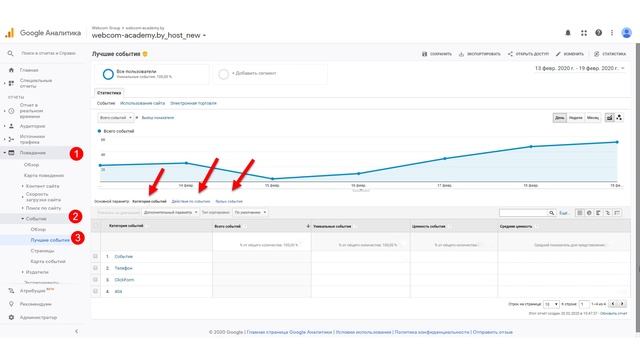This screenshot has width=640, height=360.
Task: Collapse the Поведение section
Action: click(5, 153)
